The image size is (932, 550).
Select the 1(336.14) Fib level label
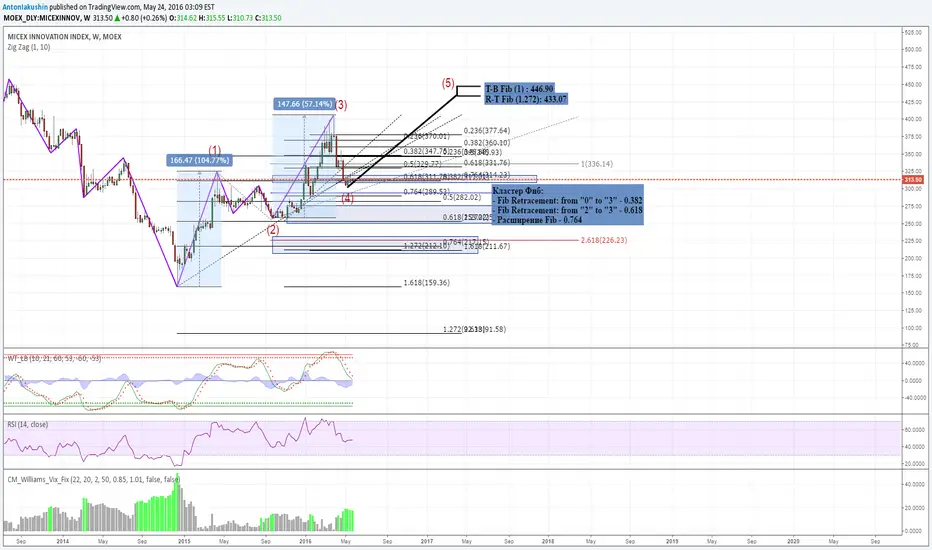(x=597, y=164)
